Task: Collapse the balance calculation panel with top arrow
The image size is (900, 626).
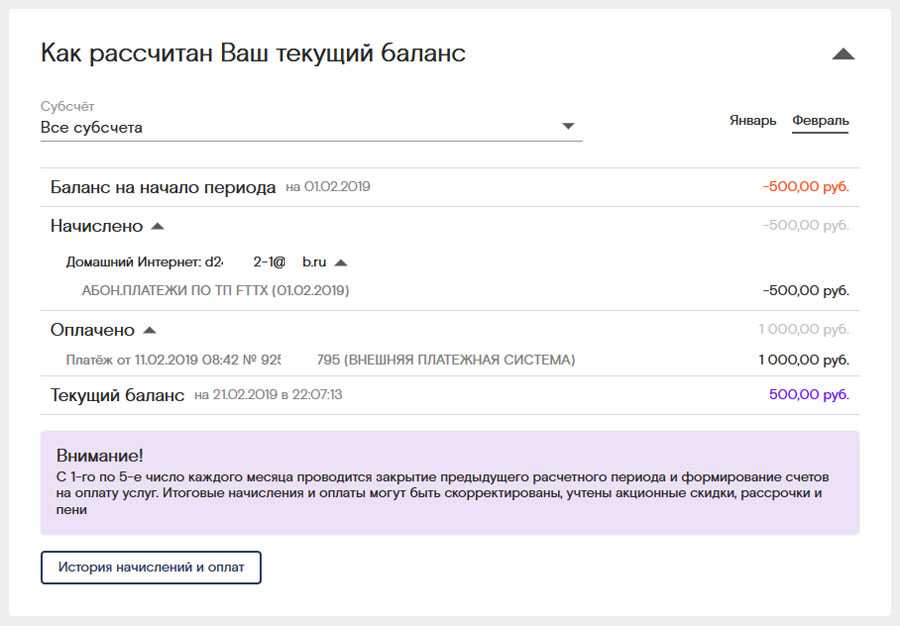Action: tap(843, 54)
